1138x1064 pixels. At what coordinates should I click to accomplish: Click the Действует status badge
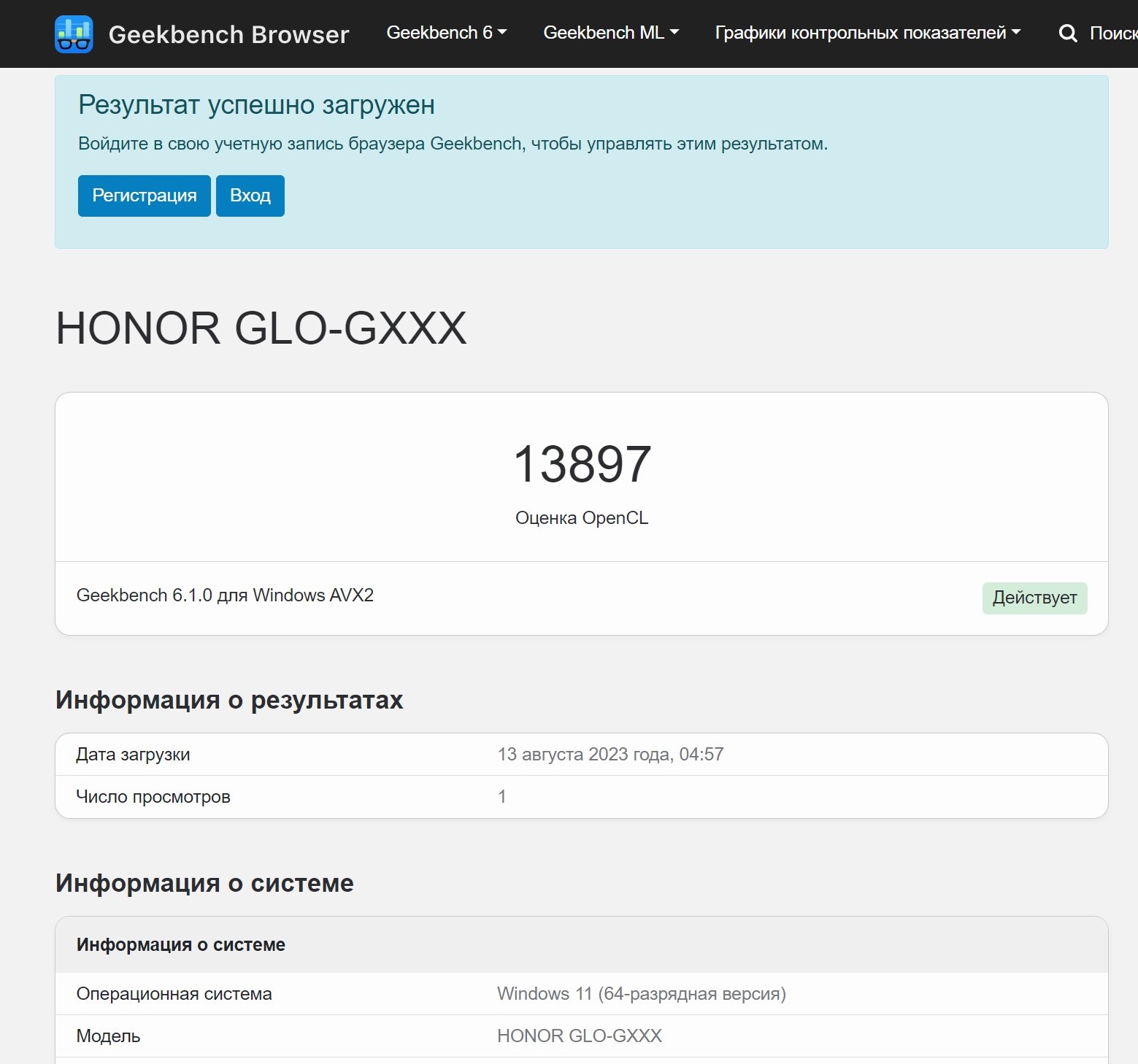tap(1034, 598)
